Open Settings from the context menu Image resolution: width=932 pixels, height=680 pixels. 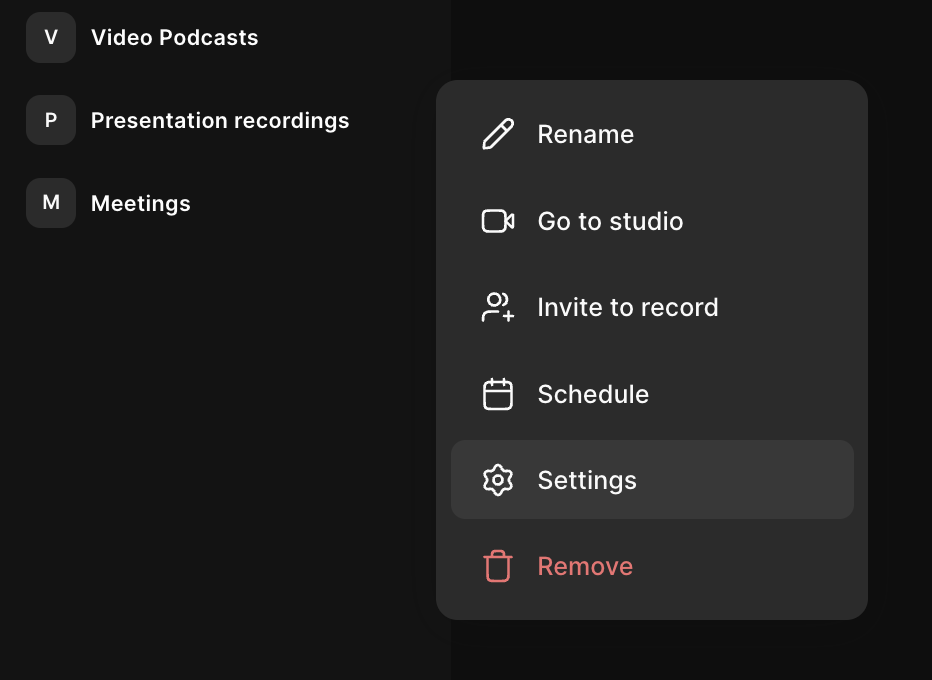652,480
